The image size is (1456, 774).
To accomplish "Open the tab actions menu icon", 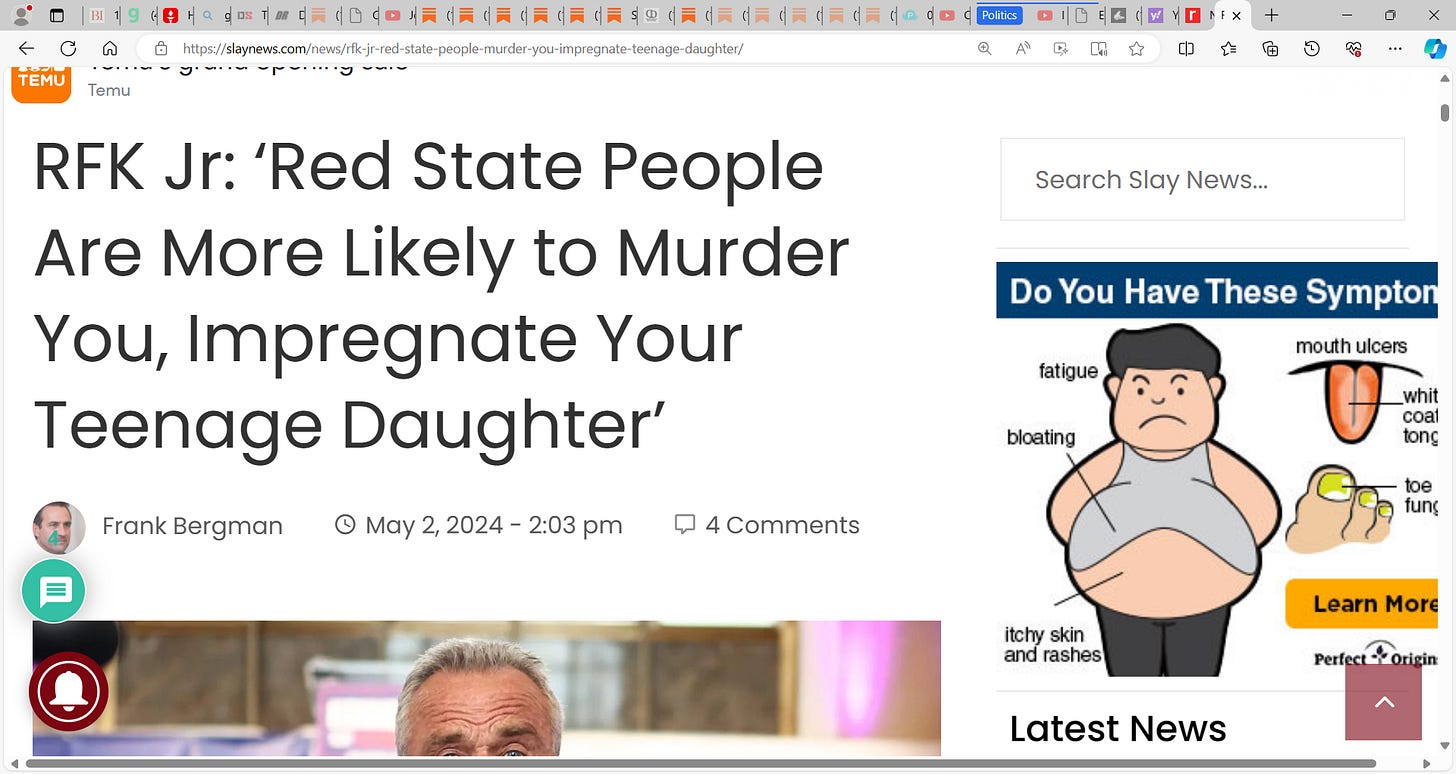I will point(57,15).
